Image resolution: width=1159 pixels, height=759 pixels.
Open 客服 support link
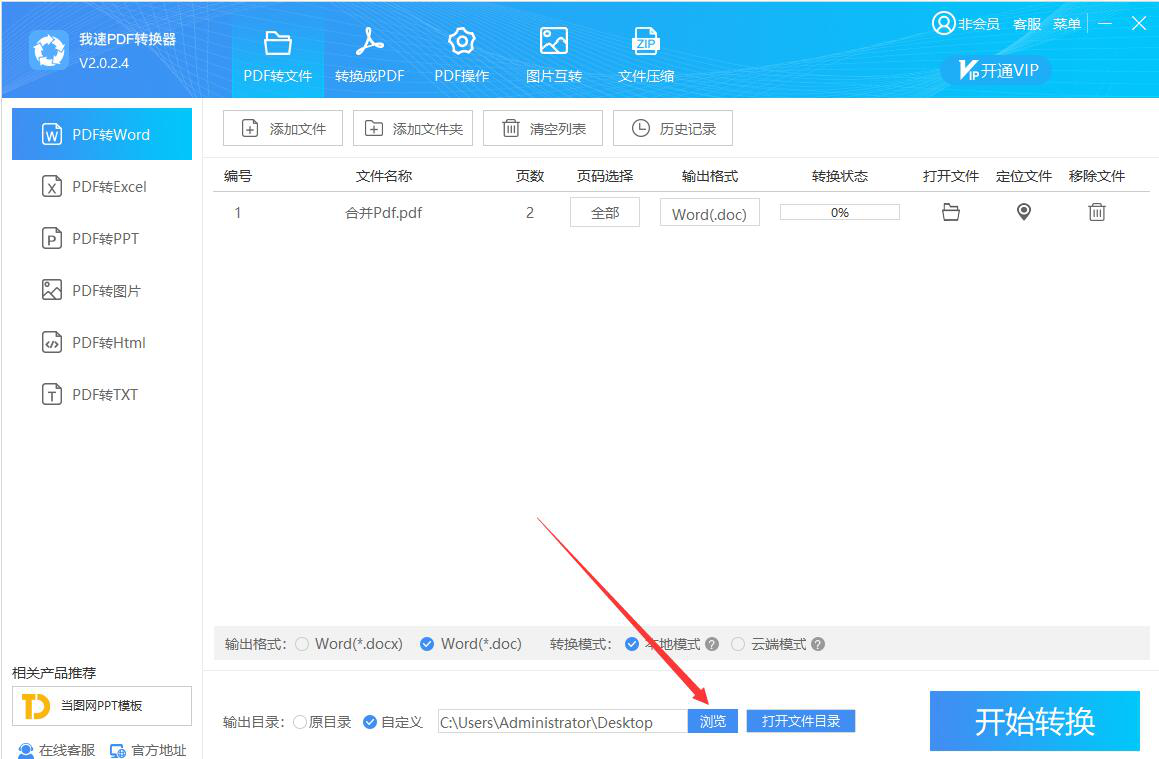pos(1027,24)
